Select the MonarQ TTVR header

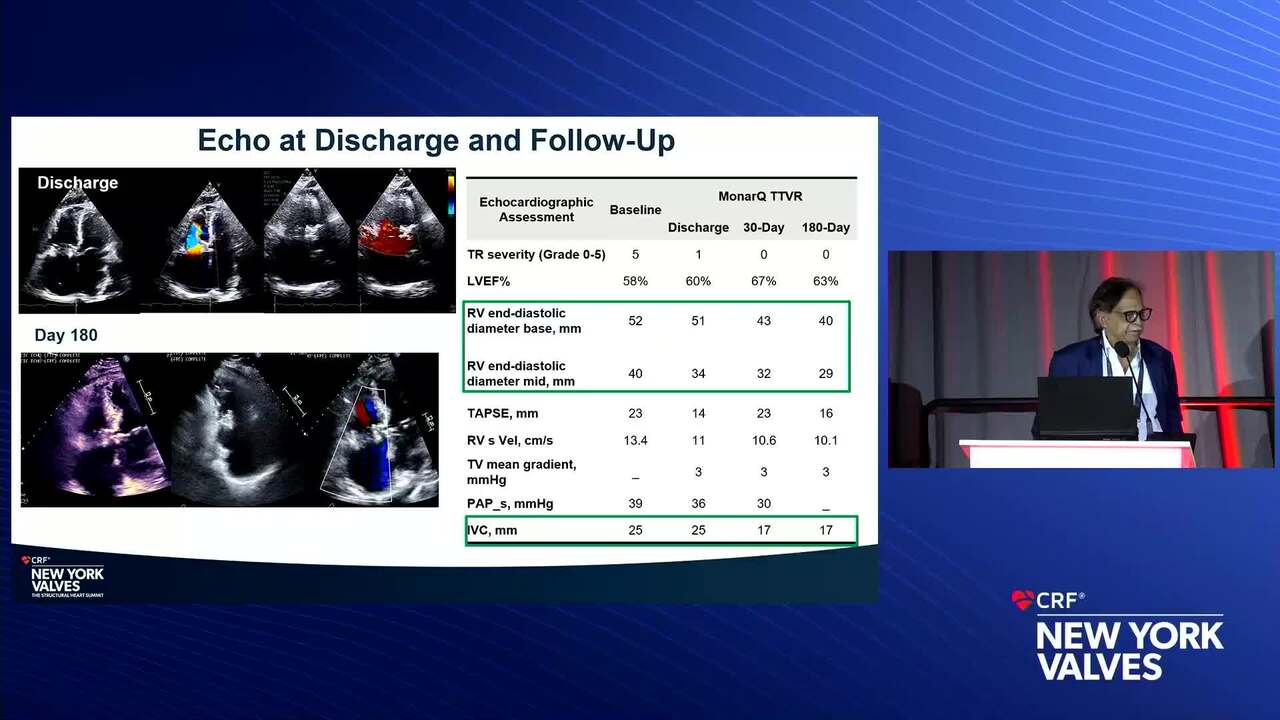(x=760, y=196)
